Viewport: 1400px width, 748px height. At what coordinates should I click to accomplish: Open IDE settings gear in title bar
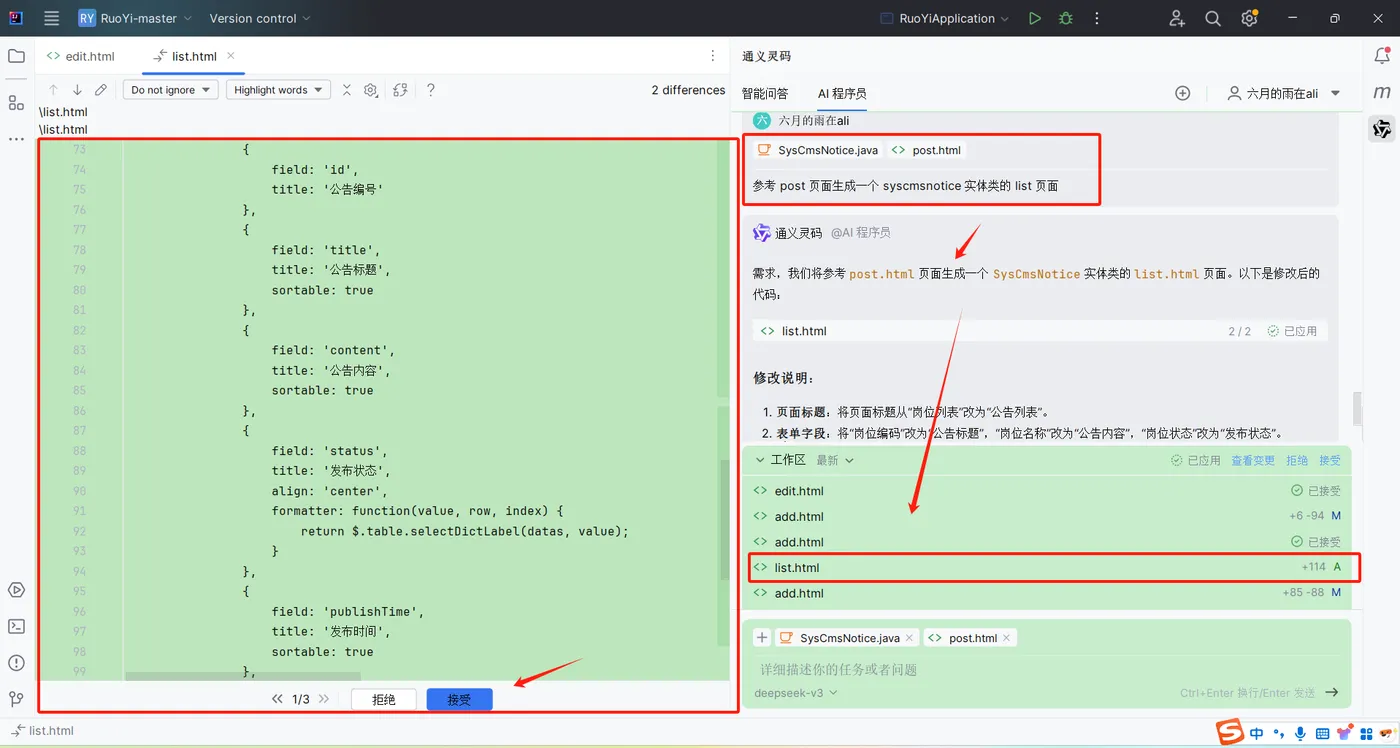point(1249,18)
